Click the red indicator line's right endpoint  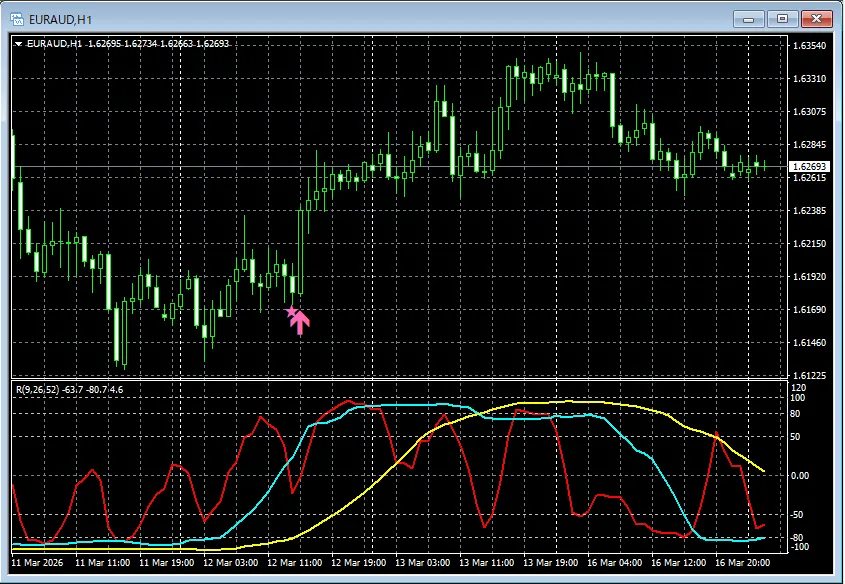click(x=765, y=524)
